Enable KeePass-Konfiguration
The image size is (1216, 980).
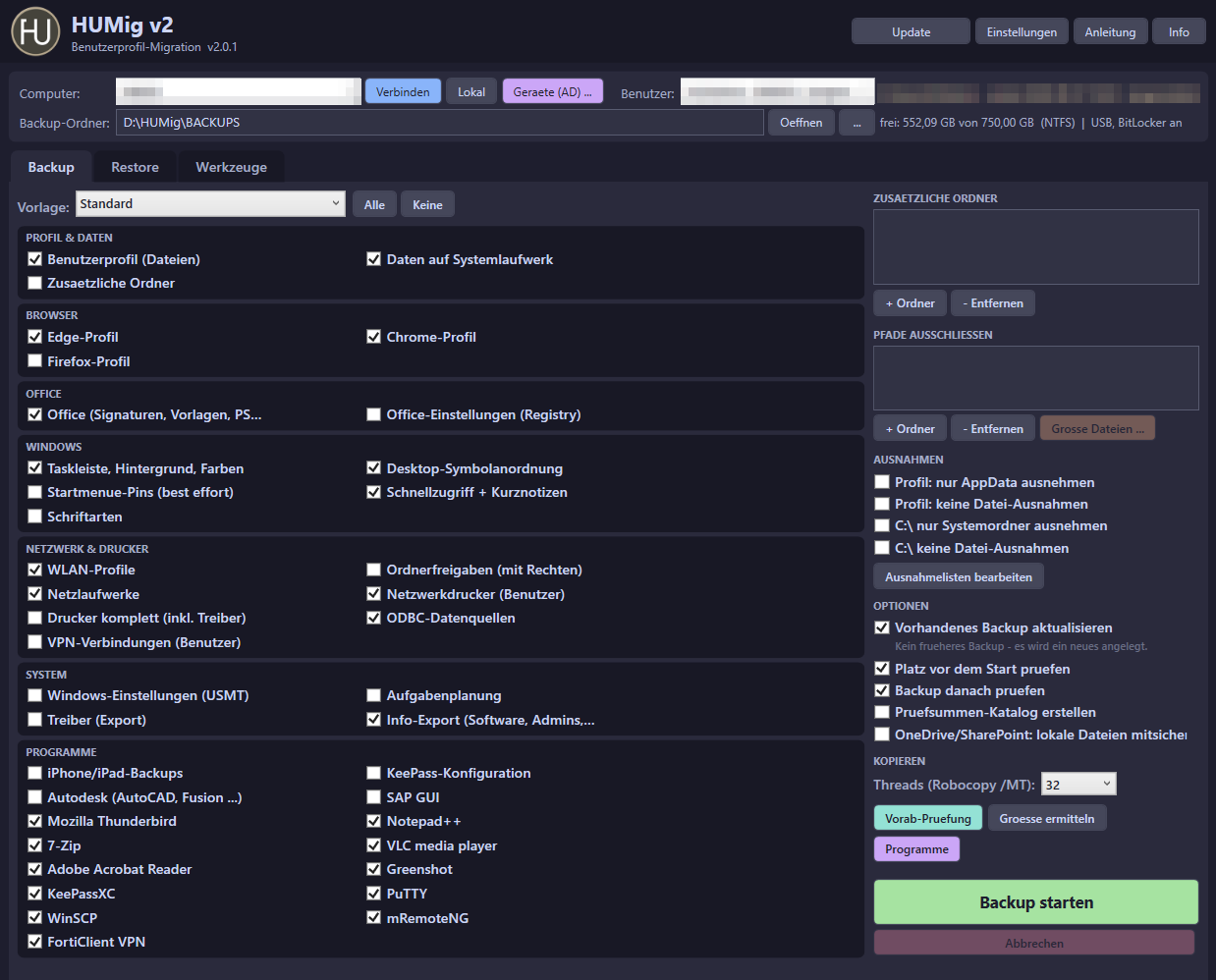(x=374, y=773)
